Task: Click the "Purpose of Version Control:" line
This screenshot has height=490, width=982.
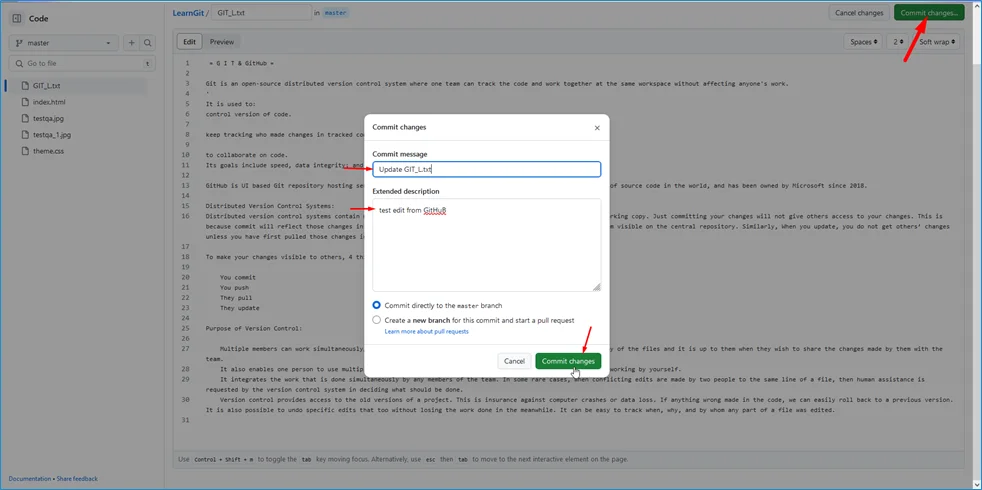Action: click(x=254, y=328)
